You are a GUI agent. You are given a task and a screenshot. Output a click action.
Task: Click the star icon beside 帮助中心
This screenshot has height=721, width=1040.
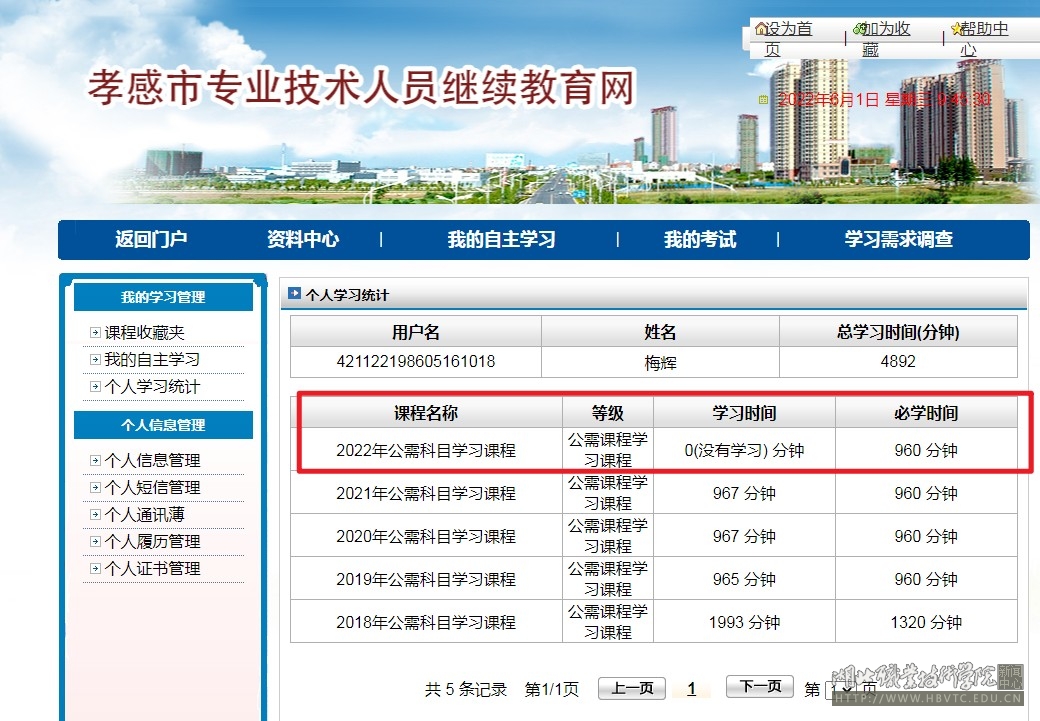tap(957, 29)
